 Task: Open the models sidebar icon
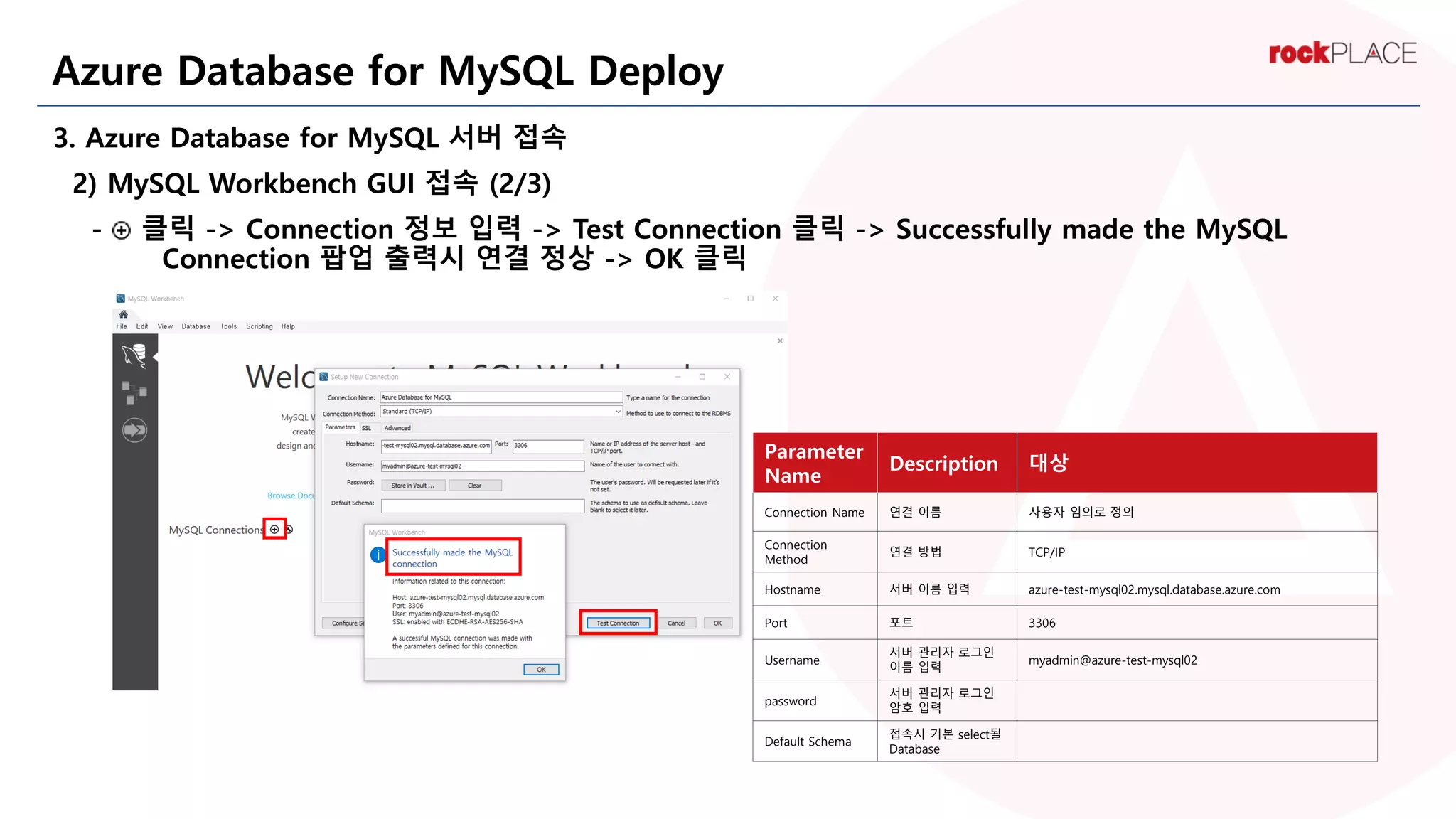point(134,392)
